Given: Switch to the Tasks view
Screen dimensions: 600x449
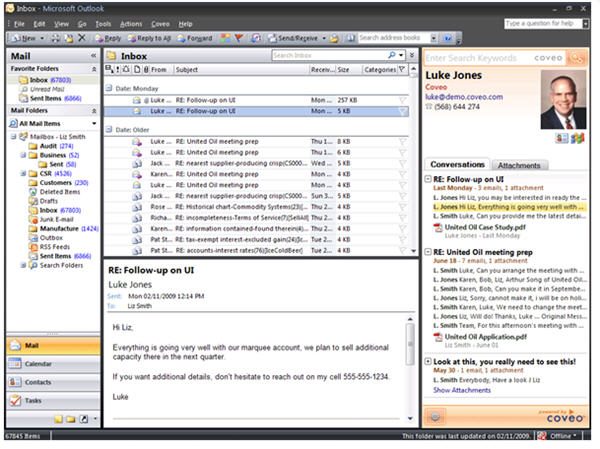Looking at the screenshot, I should point(53,400).
